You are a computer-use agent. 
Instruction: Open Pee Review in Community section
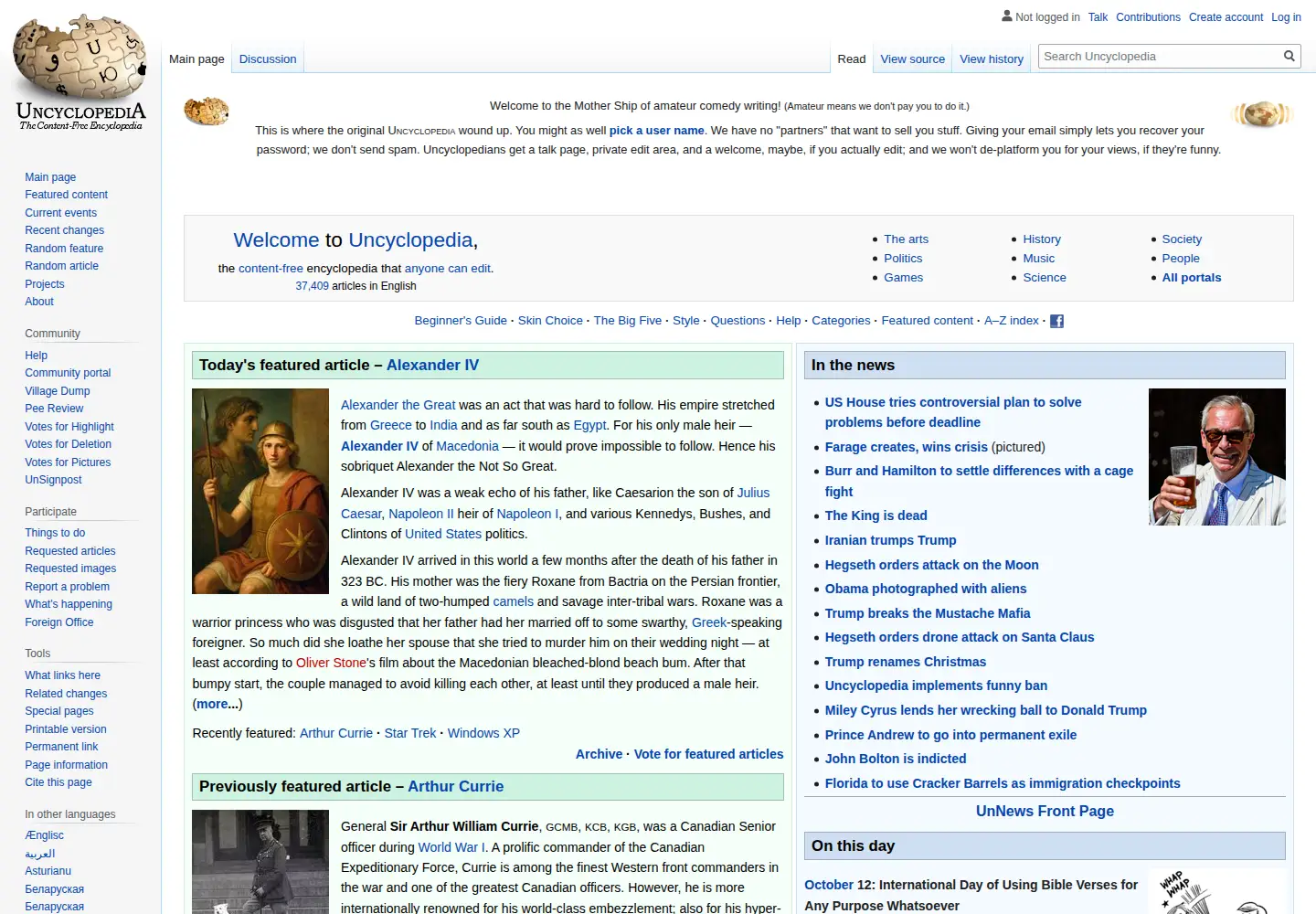point(54,409)
